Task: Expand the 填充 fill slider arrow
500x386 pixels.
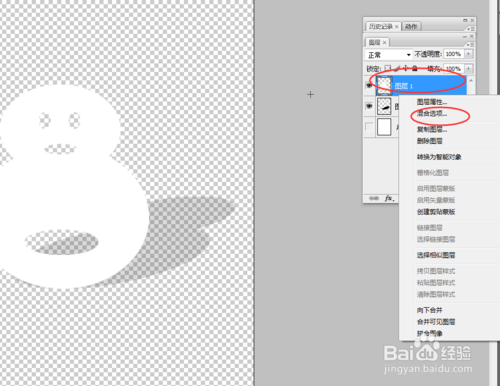Action: click(x=469, y=68)
